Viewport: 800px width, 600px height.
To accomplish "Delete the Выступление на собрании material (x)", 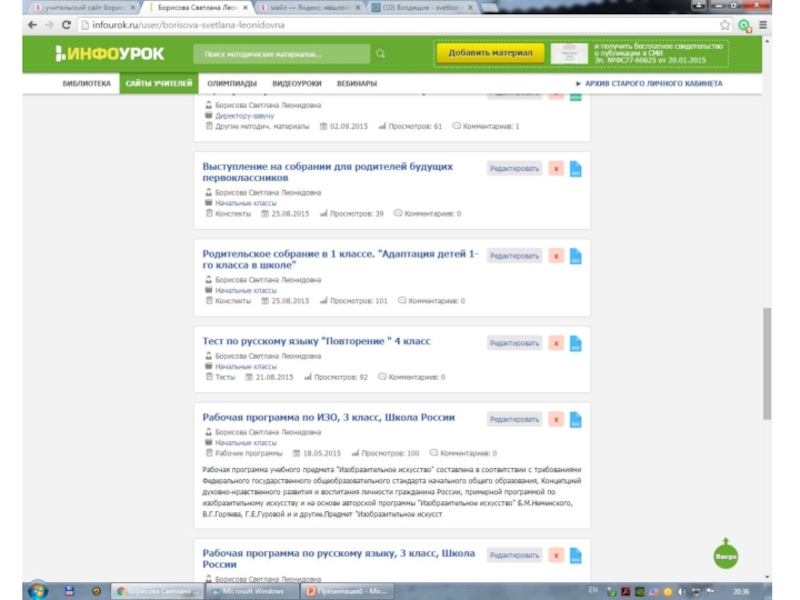I will pos(556,169).
